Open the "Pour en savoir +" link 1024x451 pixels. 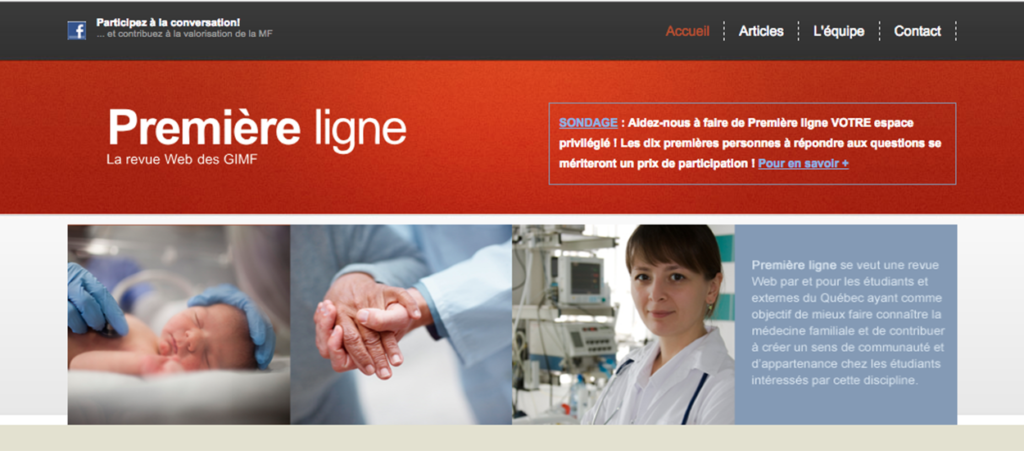point(803,164)
